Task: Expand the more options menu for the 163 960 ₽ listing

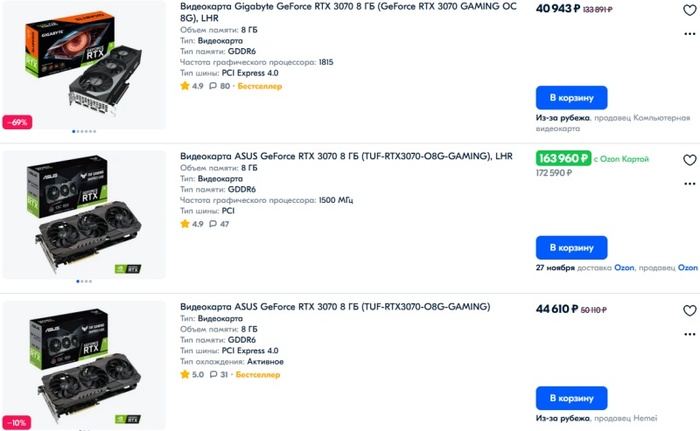Action: pos(689,183)
